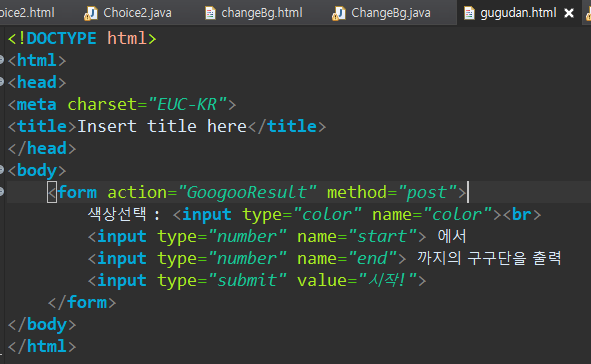Click the br tag after the color input
The width and height of the screenshot is (591, 364).
(521, 214)
